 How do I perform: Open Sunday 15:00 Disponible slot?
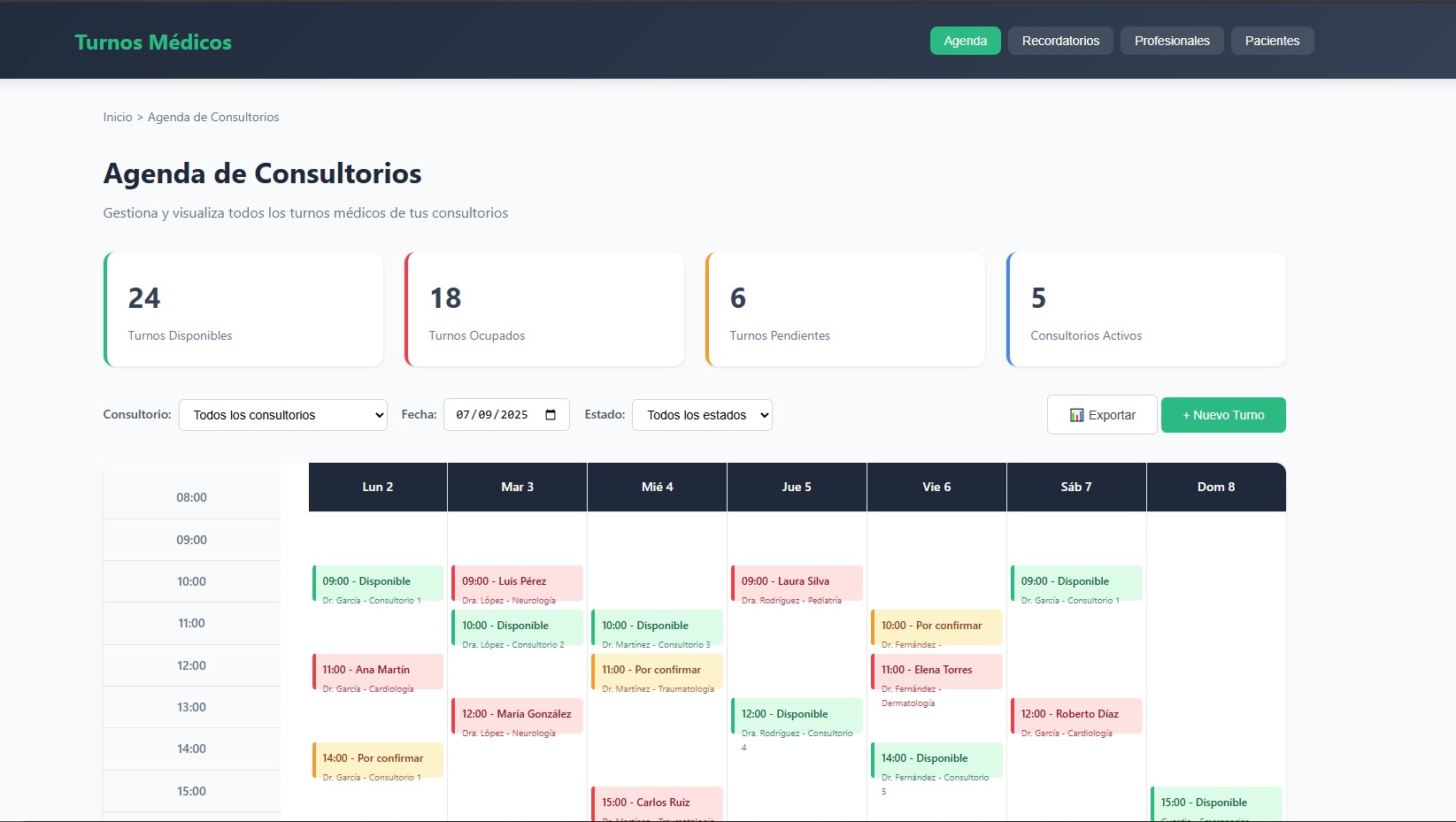tap(1217, 803)
